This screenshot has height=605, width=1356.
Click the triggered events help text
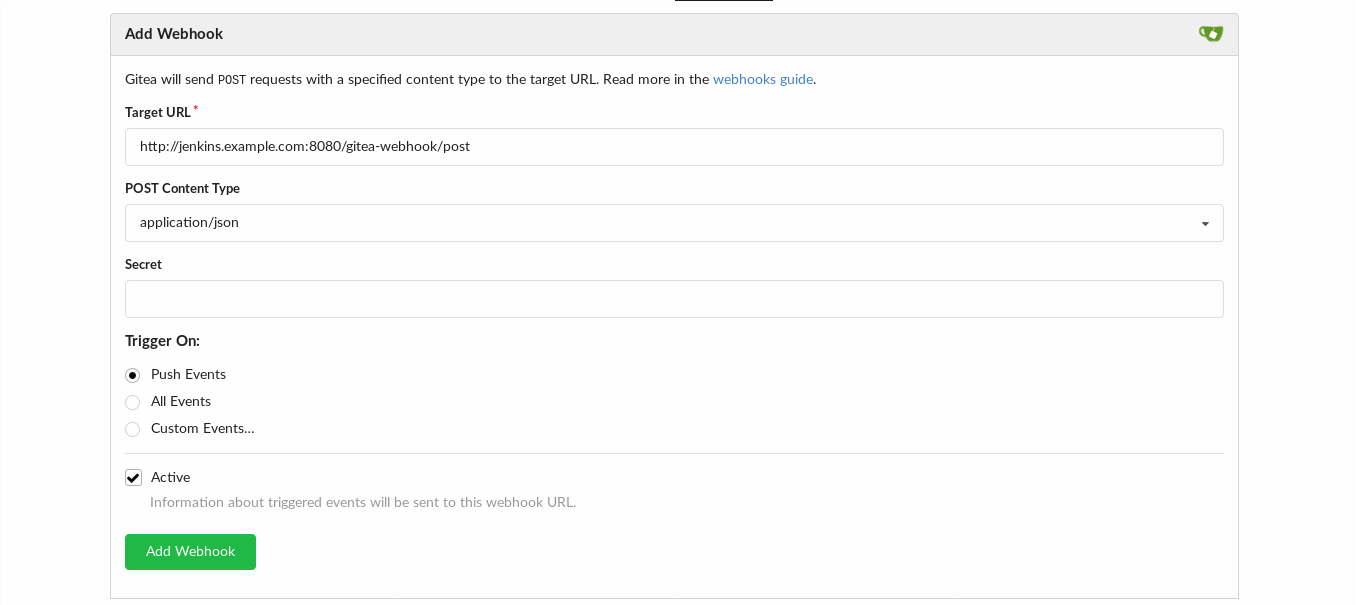(362, 502)
